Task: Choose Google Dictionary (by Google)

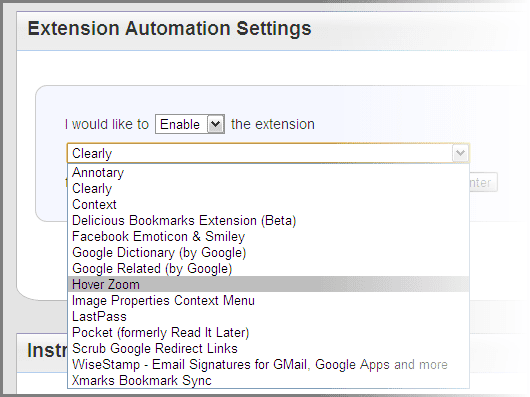Action: 268,253
